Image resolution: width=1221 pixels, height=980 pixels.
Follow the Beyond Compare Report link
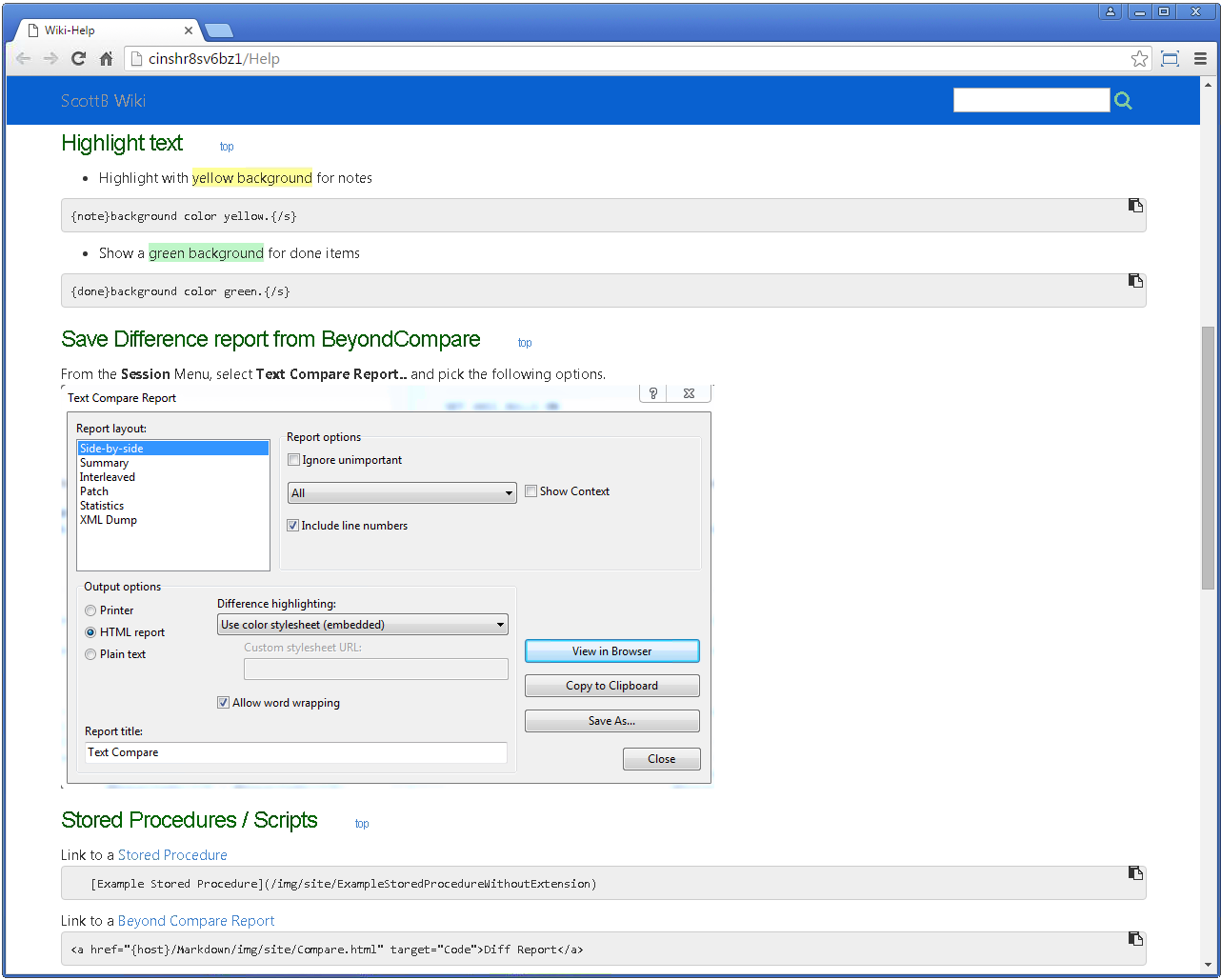(x=196, y=921)
